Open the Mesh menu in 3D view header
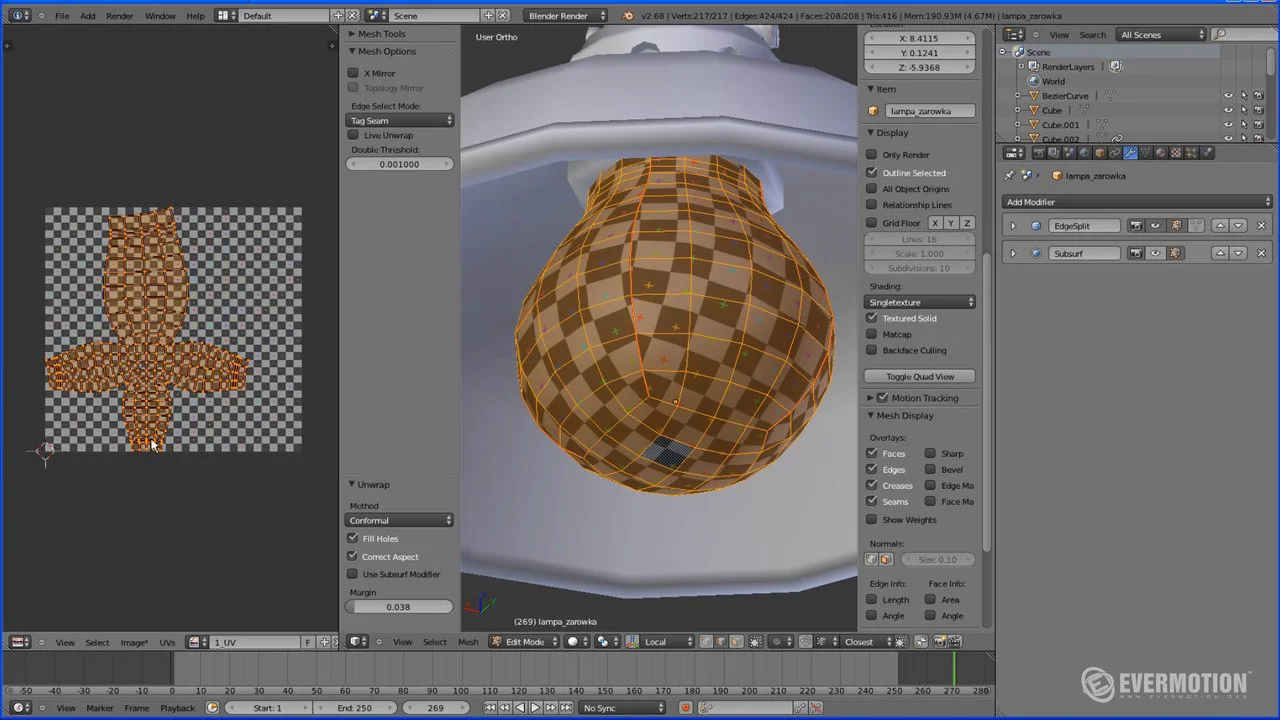This screenshot has width=1280, height=720. pos(468,642)
